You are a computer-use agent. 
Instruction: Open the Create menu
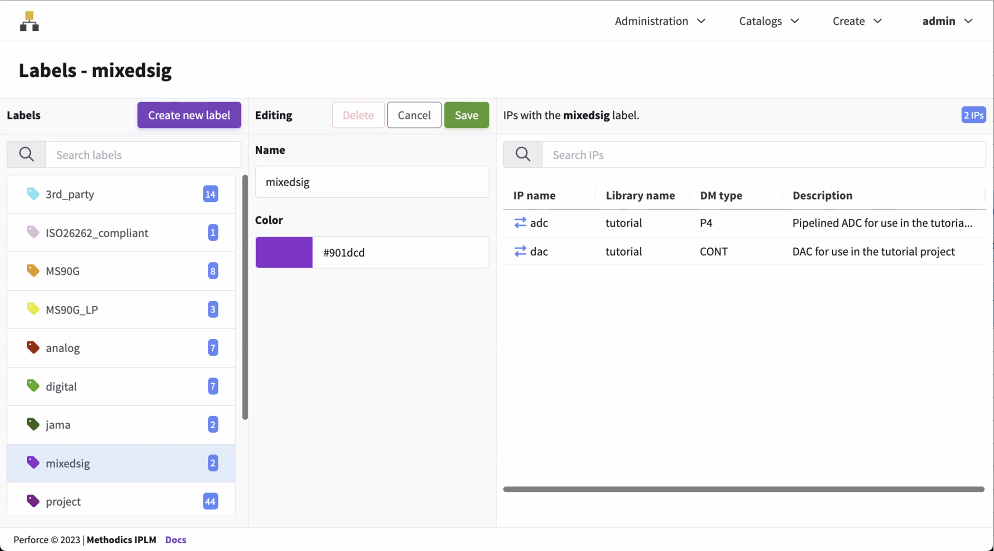tap(857, 21)
